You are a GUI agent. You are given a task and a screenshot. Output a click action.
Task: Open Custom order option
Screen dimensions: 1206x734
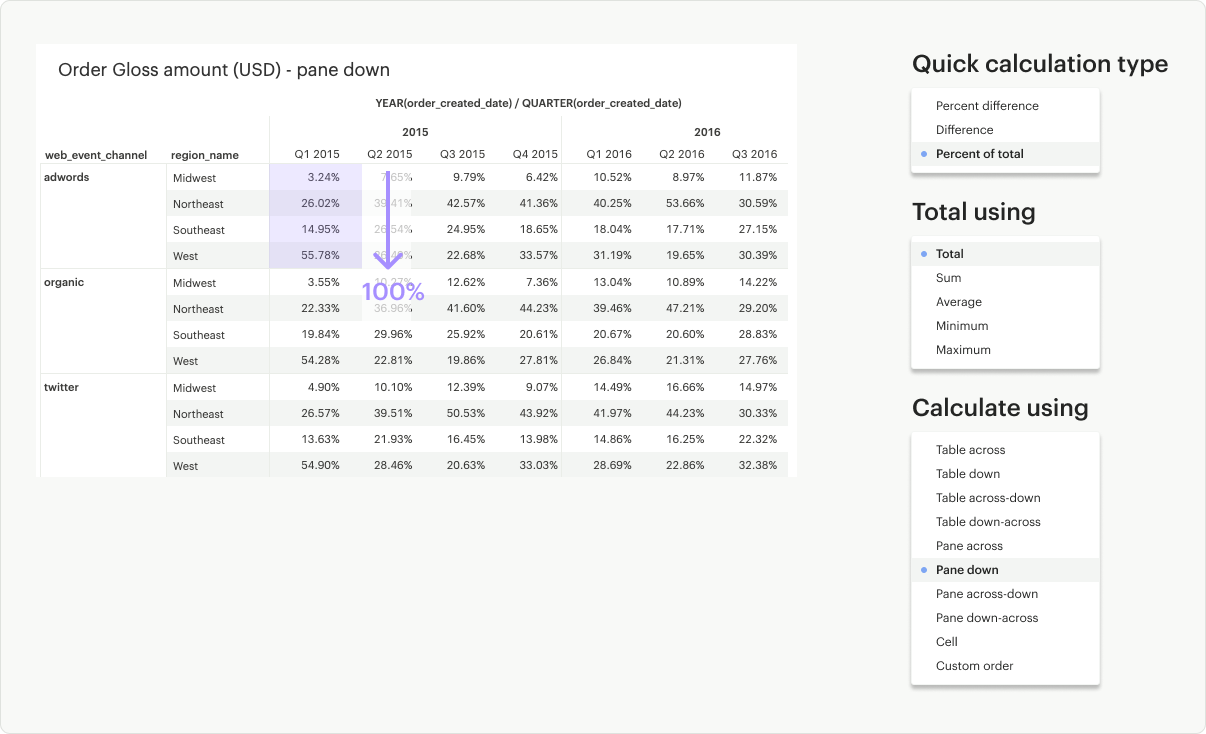click(974, 666)
